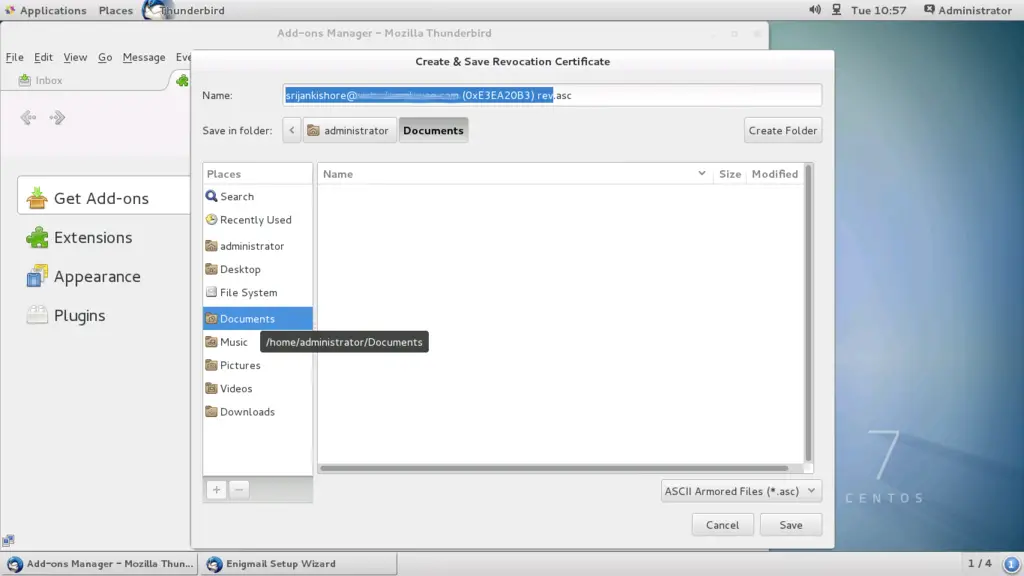1024x576 pixels.
Task: Click the Extensions puzzle piece icon
Action: click(x=37, y=237)
